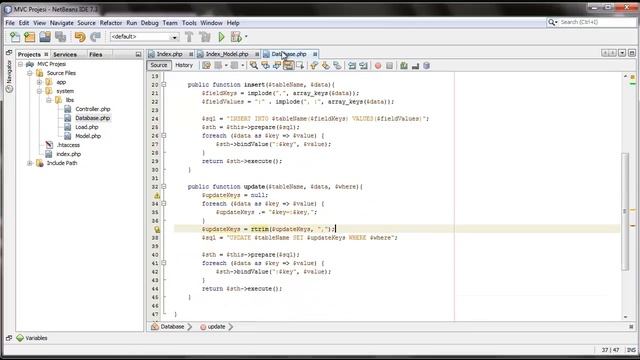Click the Build Project hammer icon
Viewport: 640px width, 360px height.
[189, 37]
